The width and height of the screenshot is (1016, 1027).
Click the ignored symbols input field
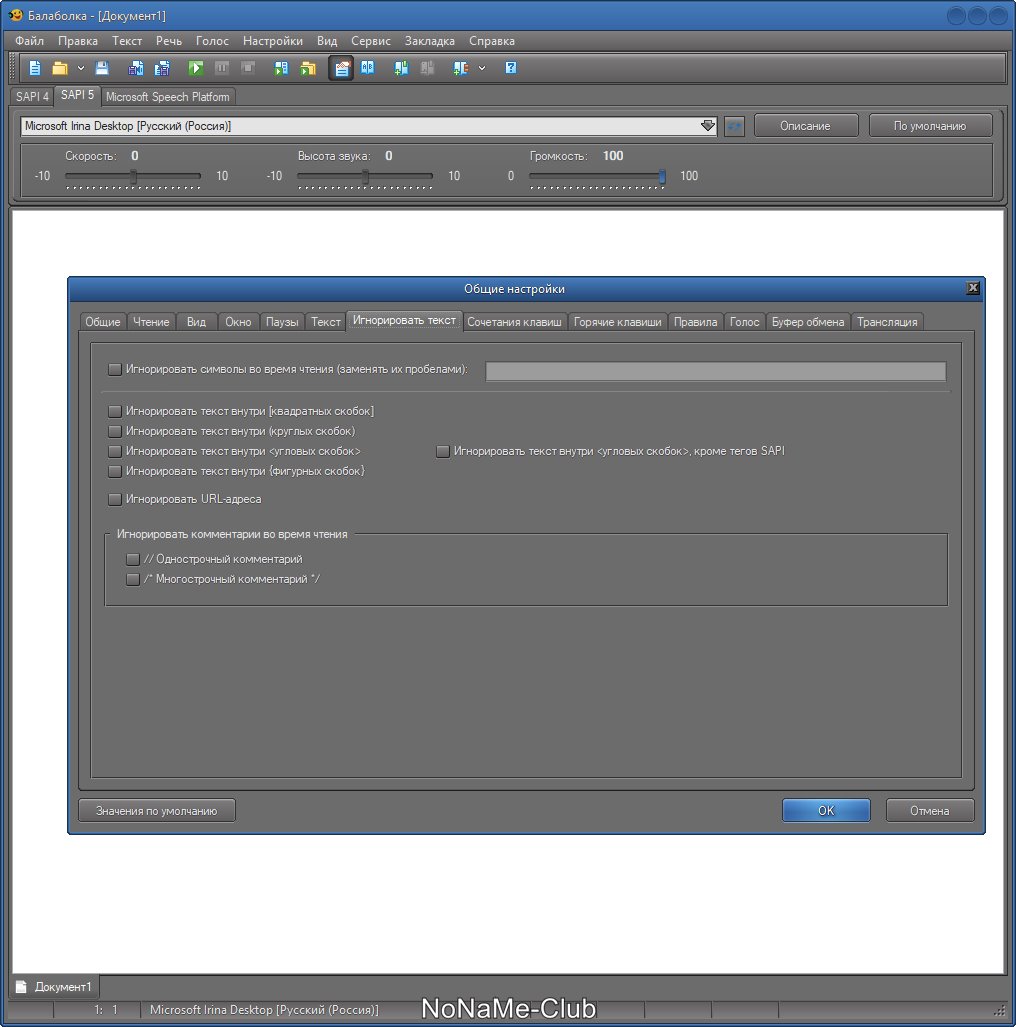point(715,371)
